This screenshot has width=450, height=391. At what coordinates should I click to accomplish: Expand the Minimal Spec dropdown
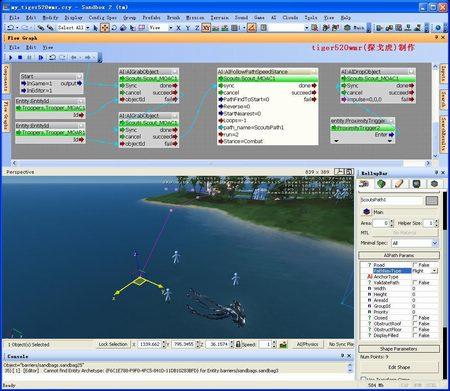click(434, 243)
